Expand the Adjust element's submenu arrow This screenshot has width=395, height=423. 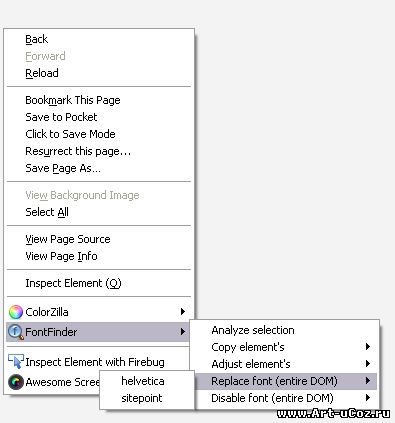(x=368, y=364)
